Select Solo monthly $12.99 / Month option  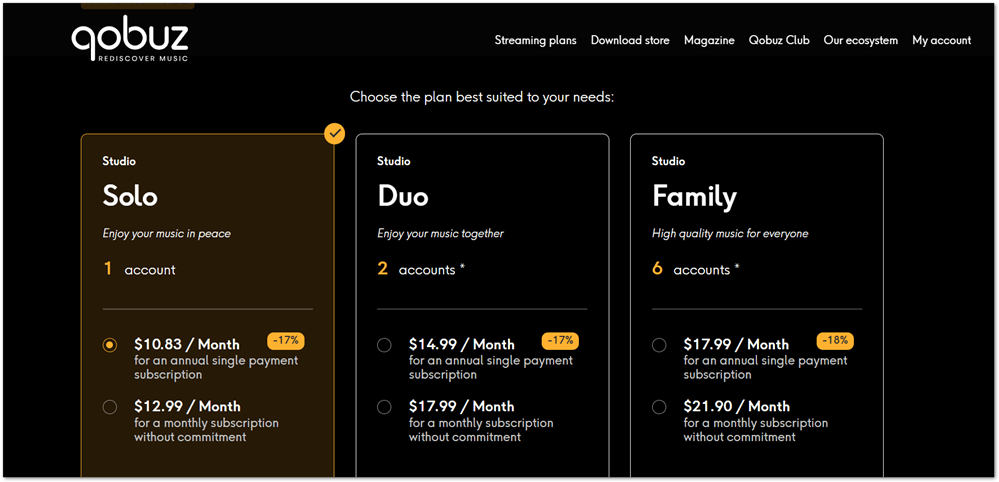click(x=110, y=407)
